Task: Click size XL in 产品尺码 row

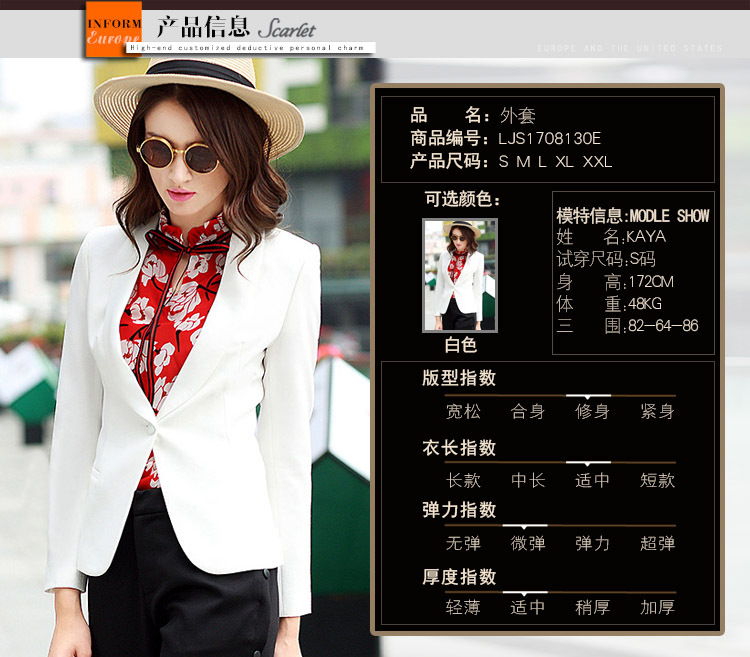Action: [564, 162]
